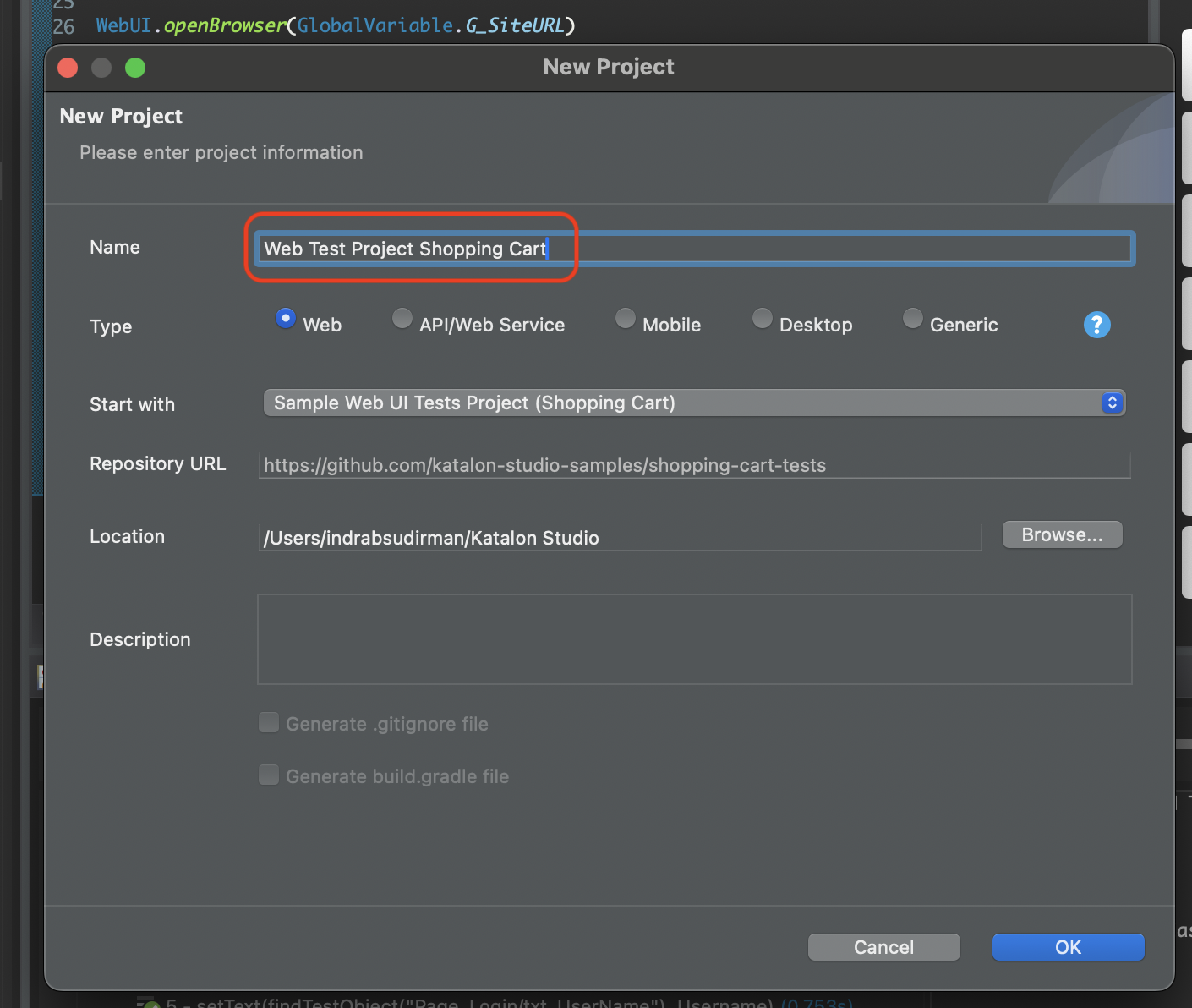The image size is (1192, 1008).
Task: Select the Web project type radio button
Action: point(286,319)
